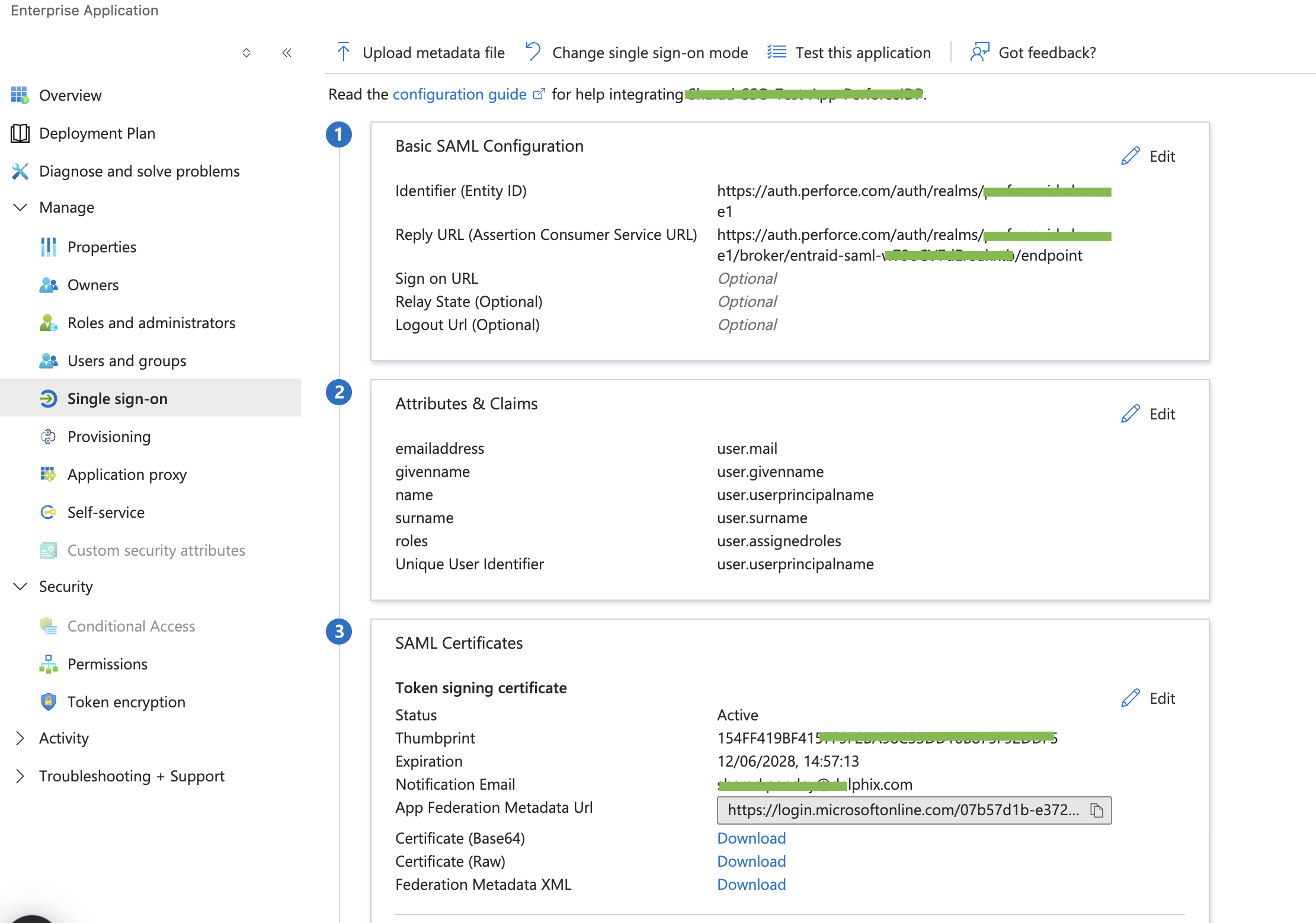This screenshot has height=923, width=1316.
Task: Click the Test this application icon
Action: click(777, 52)
